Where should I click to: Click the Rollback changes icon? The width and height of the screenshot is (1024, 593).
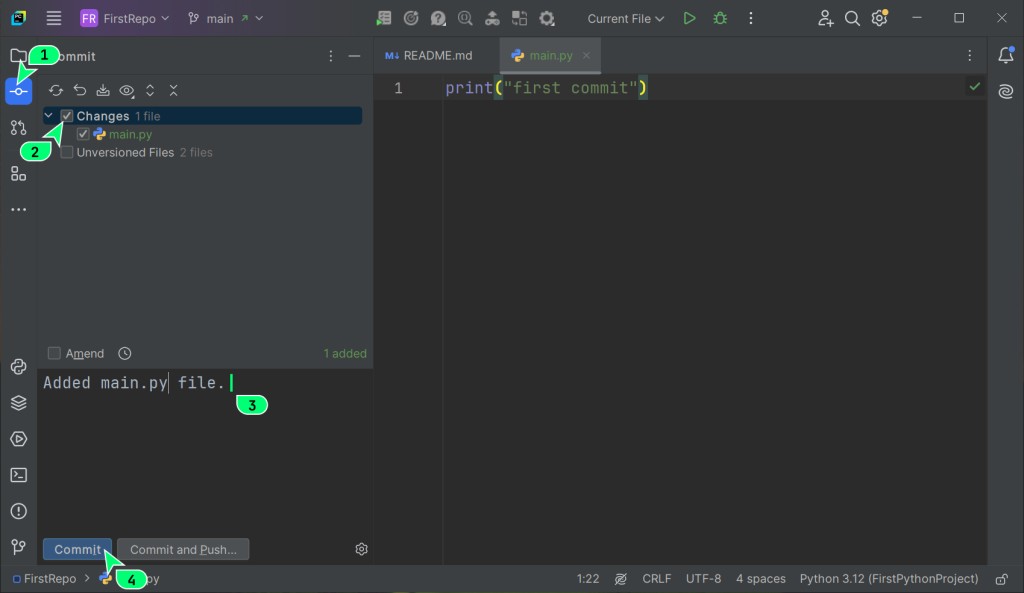(x=80, y=90)
